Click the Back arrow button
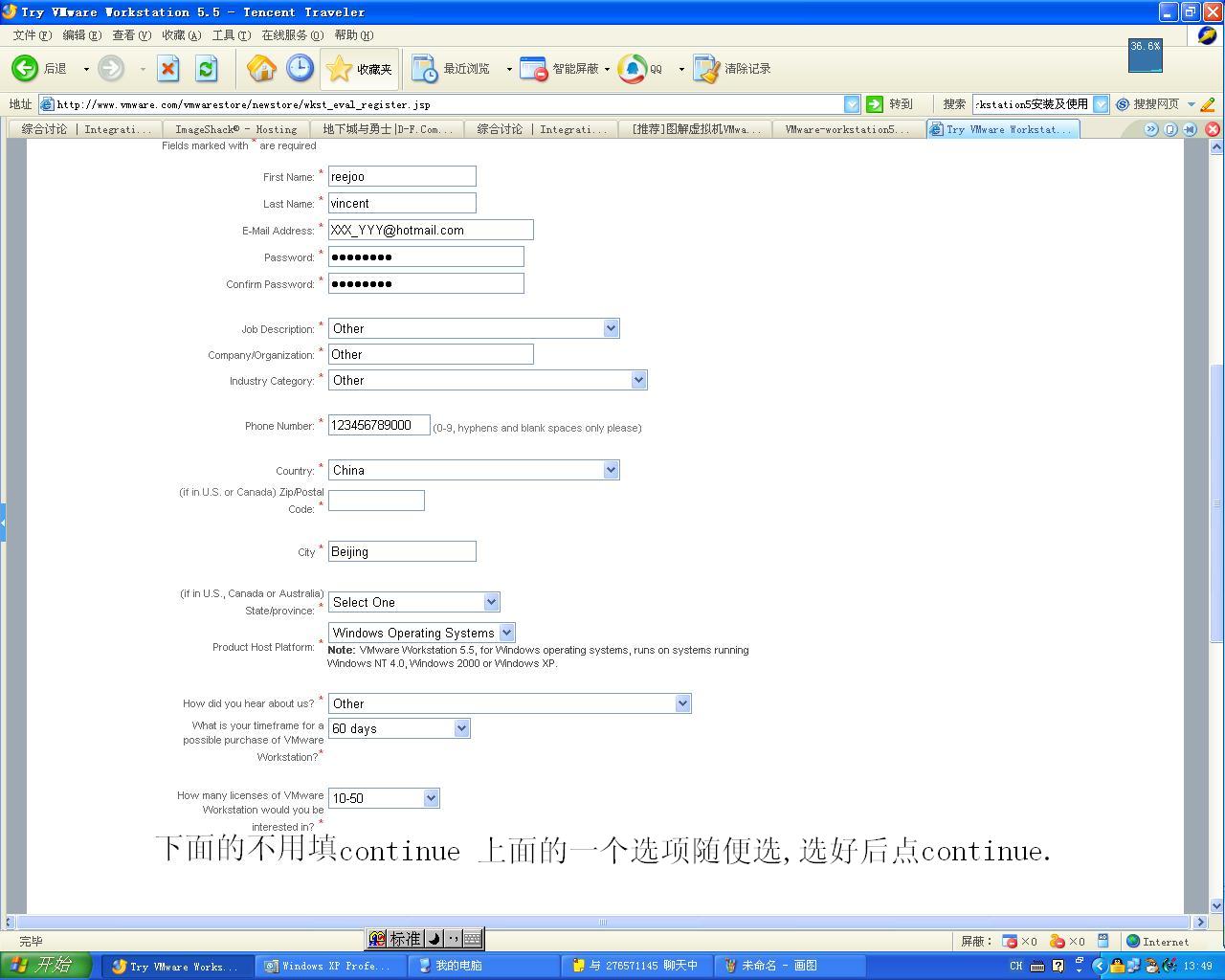1225x980 pixels. pos(25,68)
